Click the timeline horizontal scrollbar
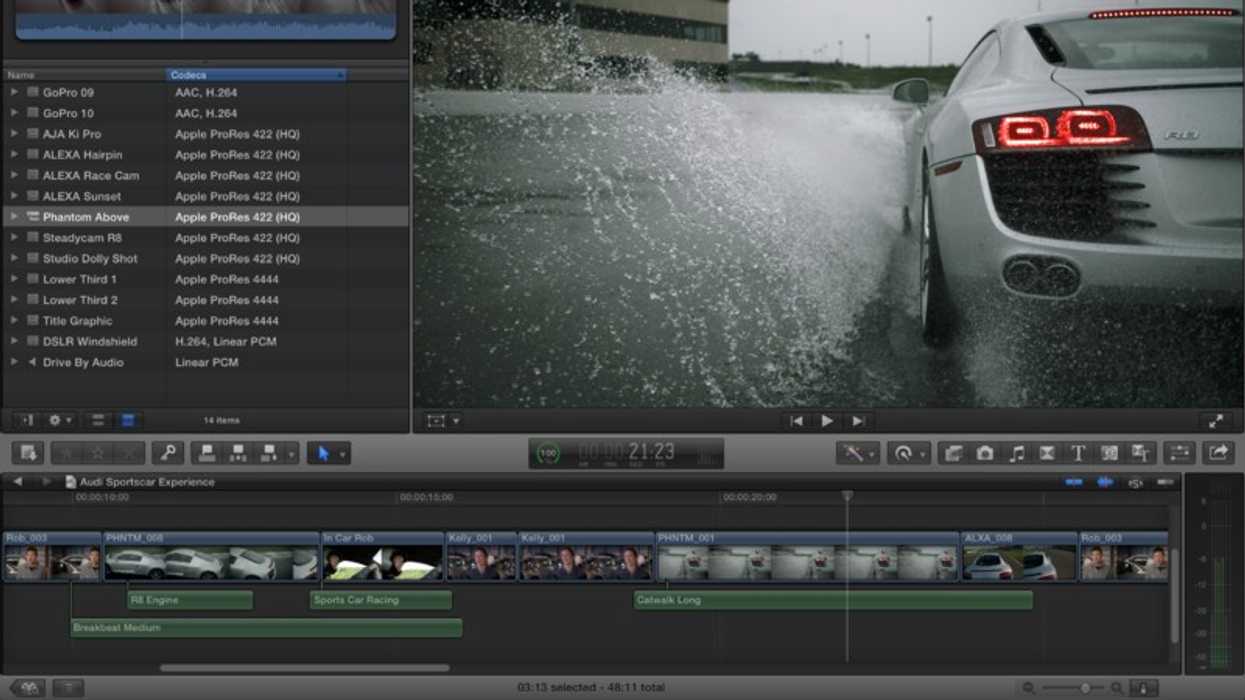Viewport: 1245px width, 700px height. pyautogui.click(x=304, y=668)
